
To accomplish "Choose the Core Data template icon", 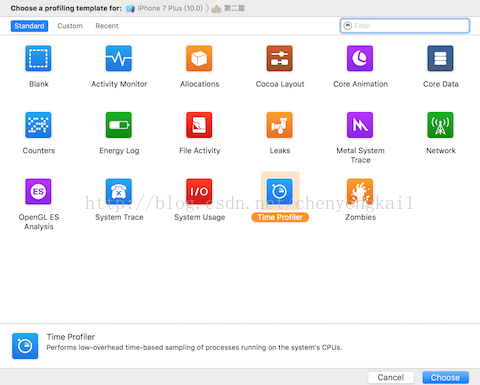I will tap(440, 59).
